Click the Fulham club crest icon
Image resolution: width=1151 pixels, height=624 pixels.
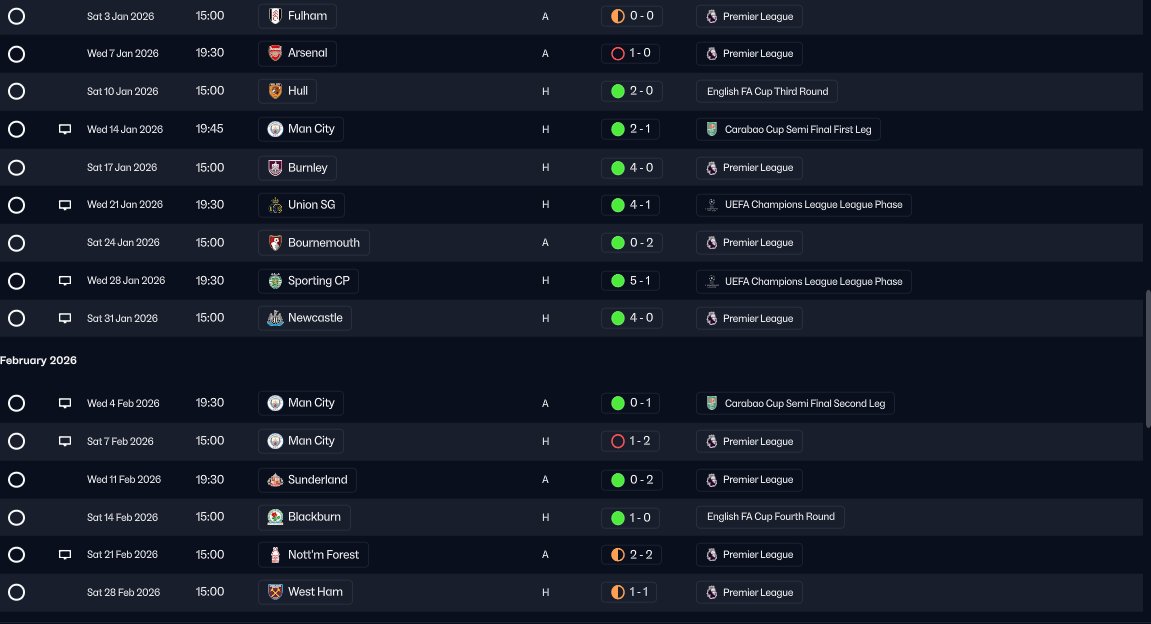click(x=275, y=16)
